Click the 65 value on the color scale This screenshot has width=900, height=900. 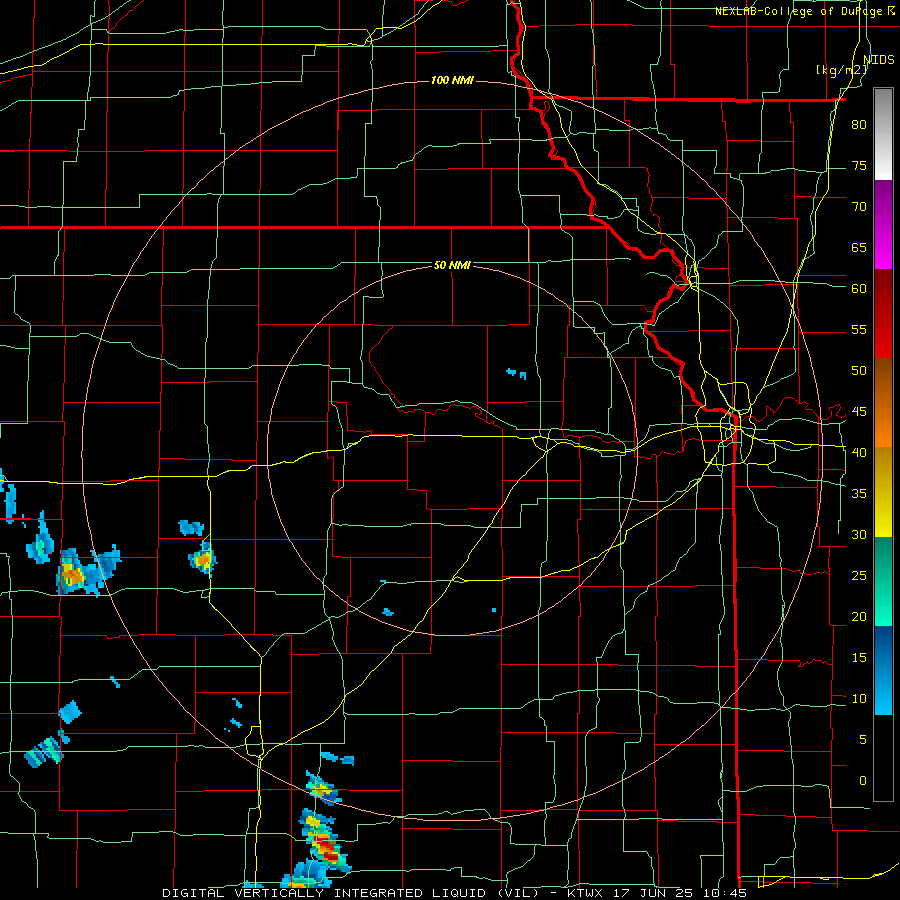[x=859, y=247]
